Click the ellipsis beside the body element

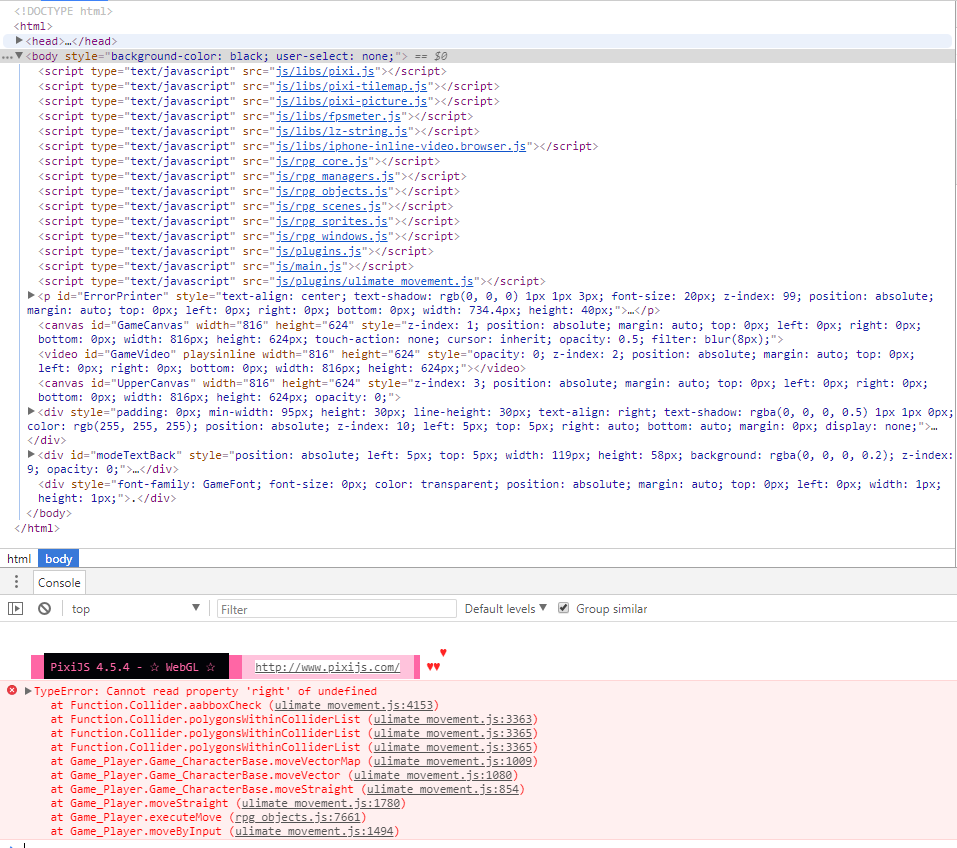click(x=7, y=57)
